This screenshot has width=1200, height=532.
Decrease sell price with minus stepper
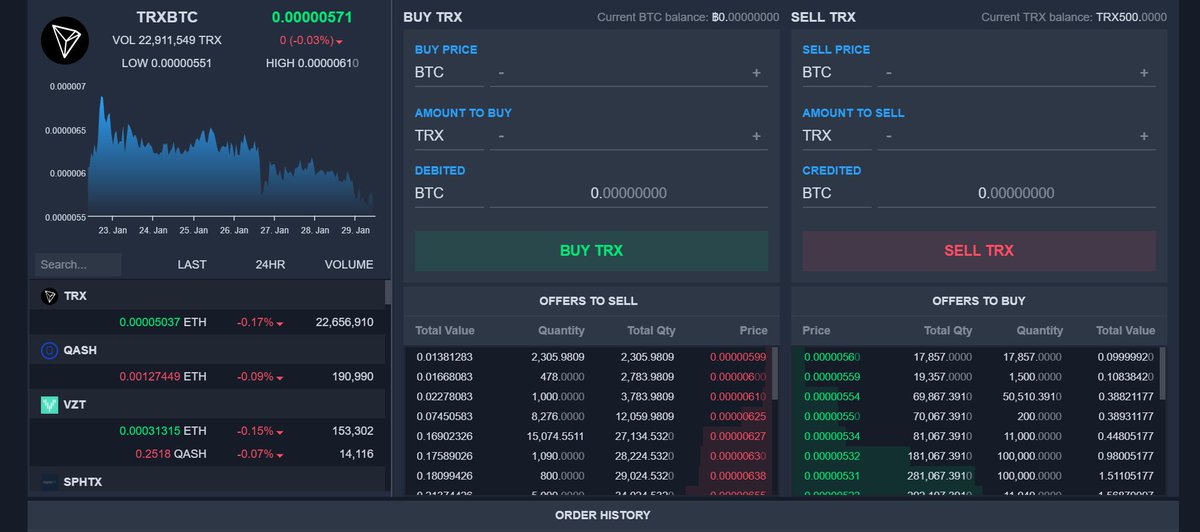[x=888, y=72]
